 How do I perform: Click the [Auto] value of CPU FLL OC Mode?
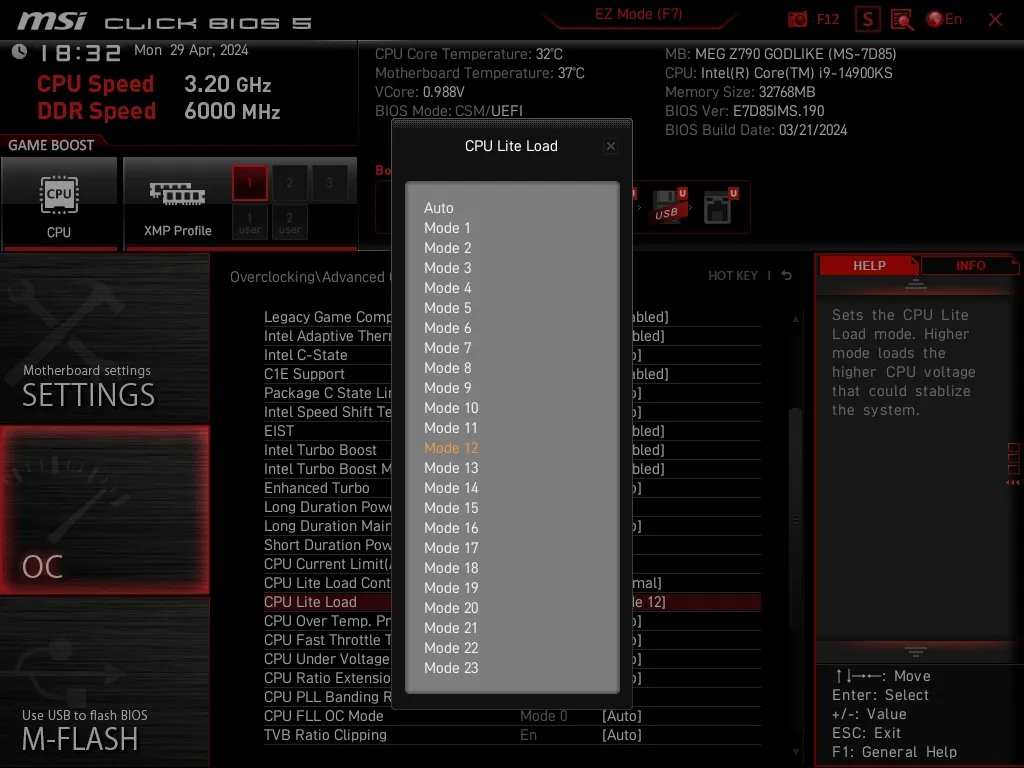click(622, 716)
